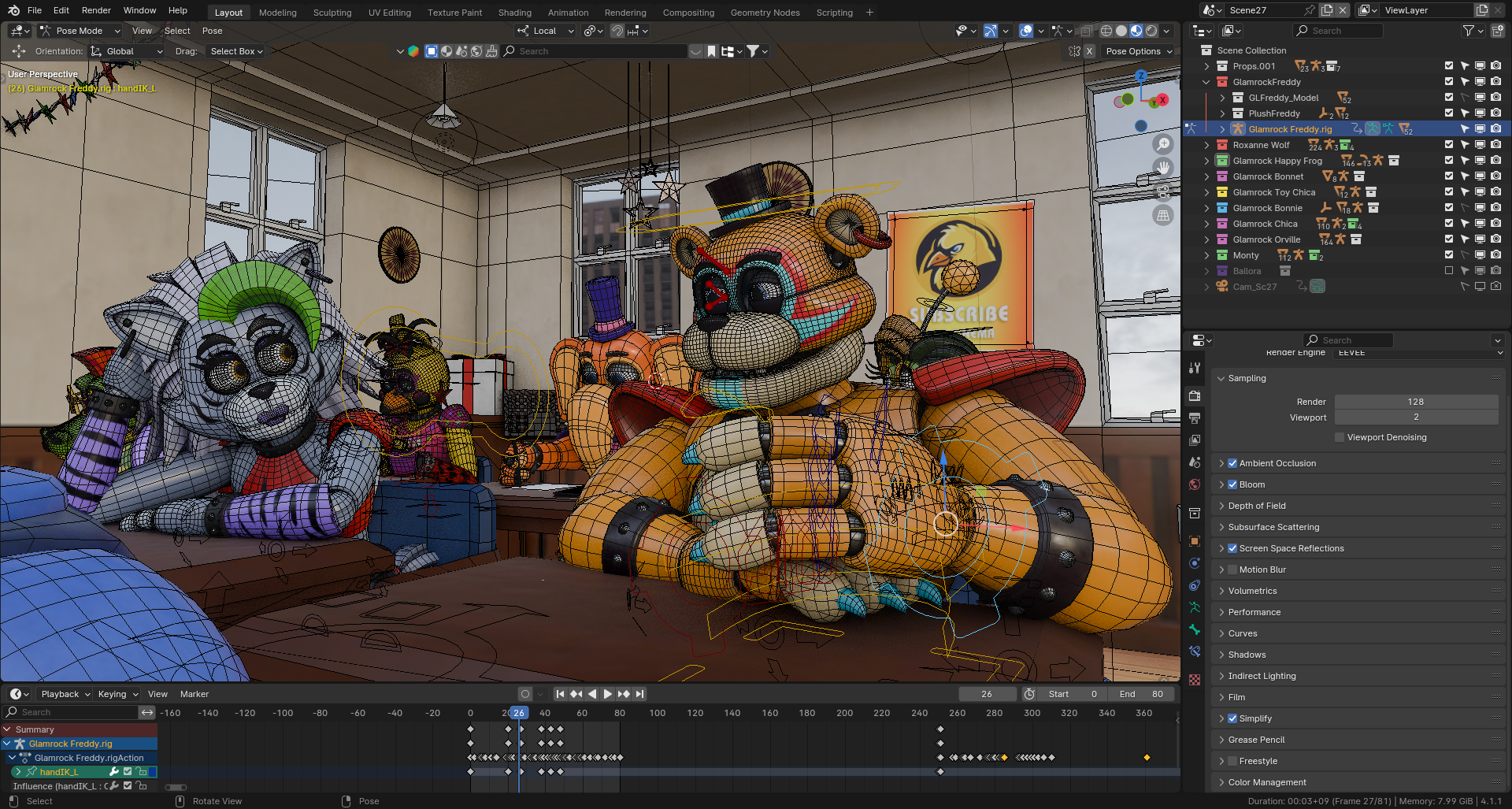Switch to material preview shading
This screenshot has height=809, width=1512.
pos(1136,31)
